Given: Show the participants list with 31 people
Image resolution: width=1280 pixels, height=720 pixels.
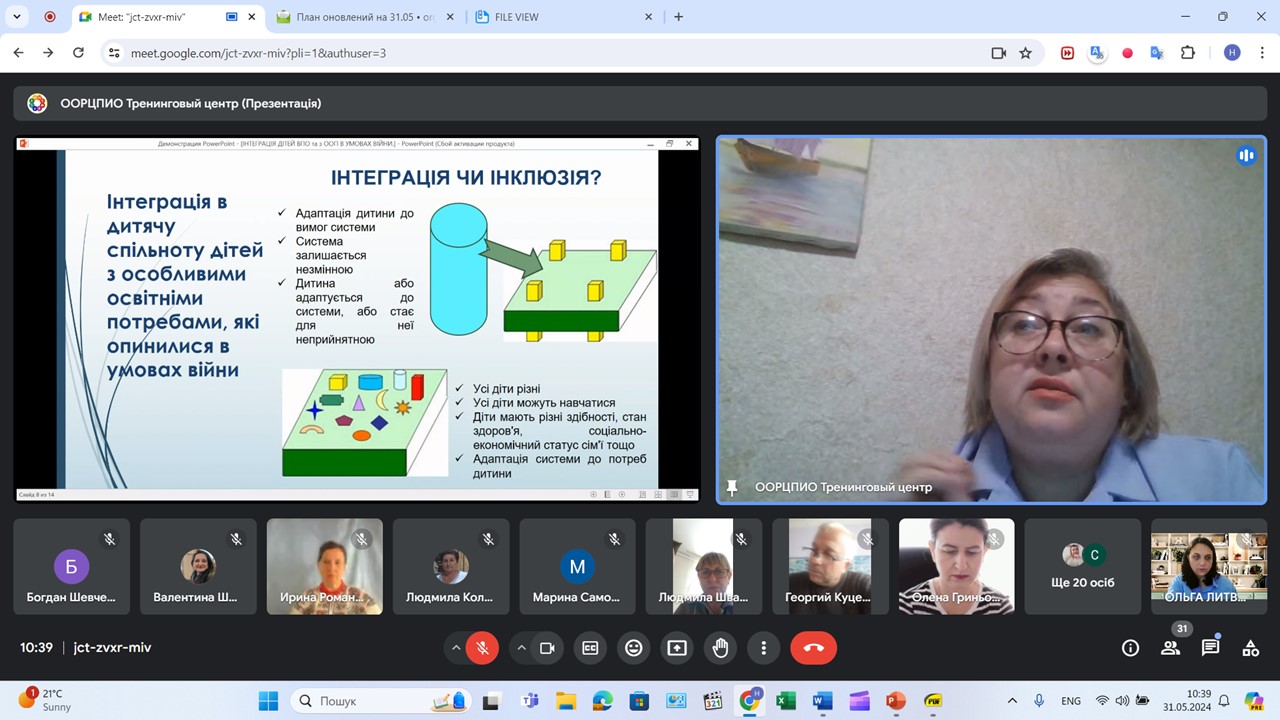Looking at the screenshot, I should [x=1170, y=648].
